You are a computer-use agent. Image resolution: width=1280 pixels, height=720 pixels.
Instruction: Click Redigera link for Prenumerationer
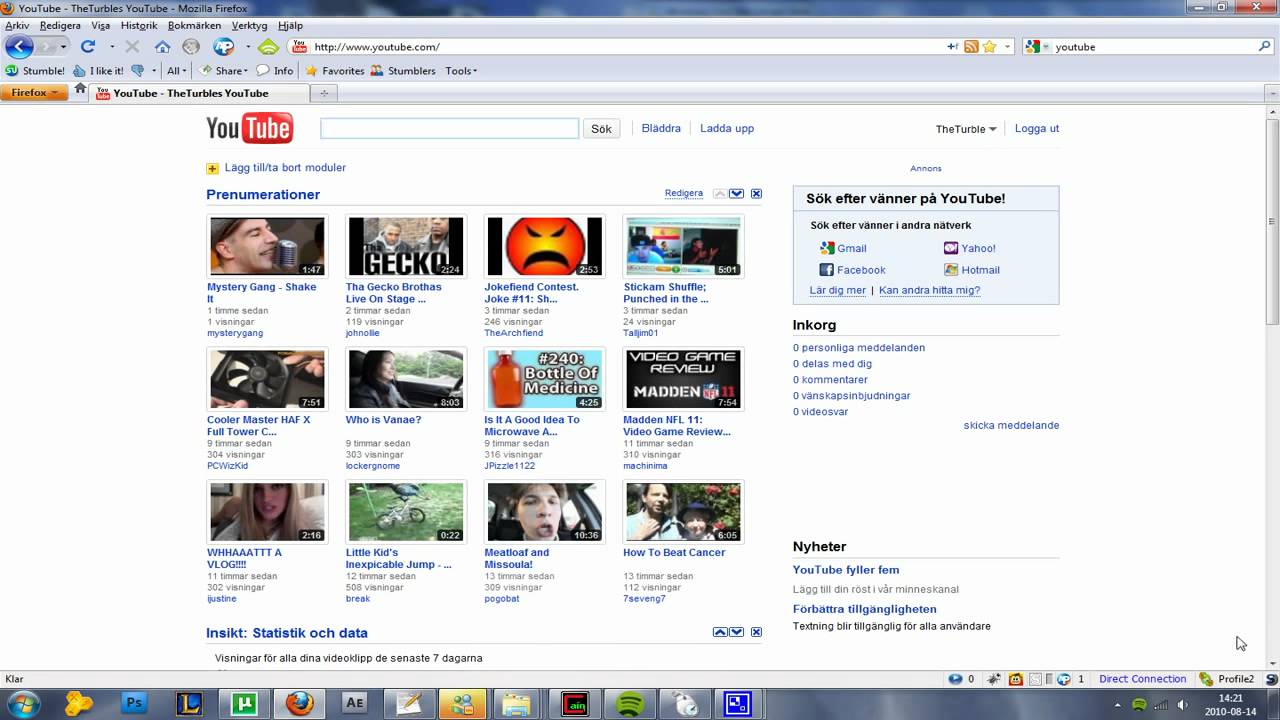684,193
